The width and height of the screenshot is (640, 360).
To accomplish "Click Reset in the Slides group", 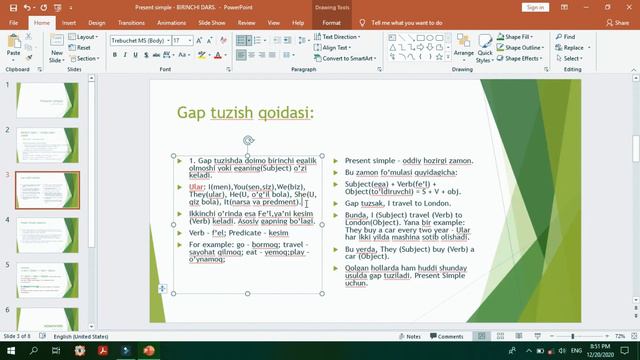I will (80, 47).
